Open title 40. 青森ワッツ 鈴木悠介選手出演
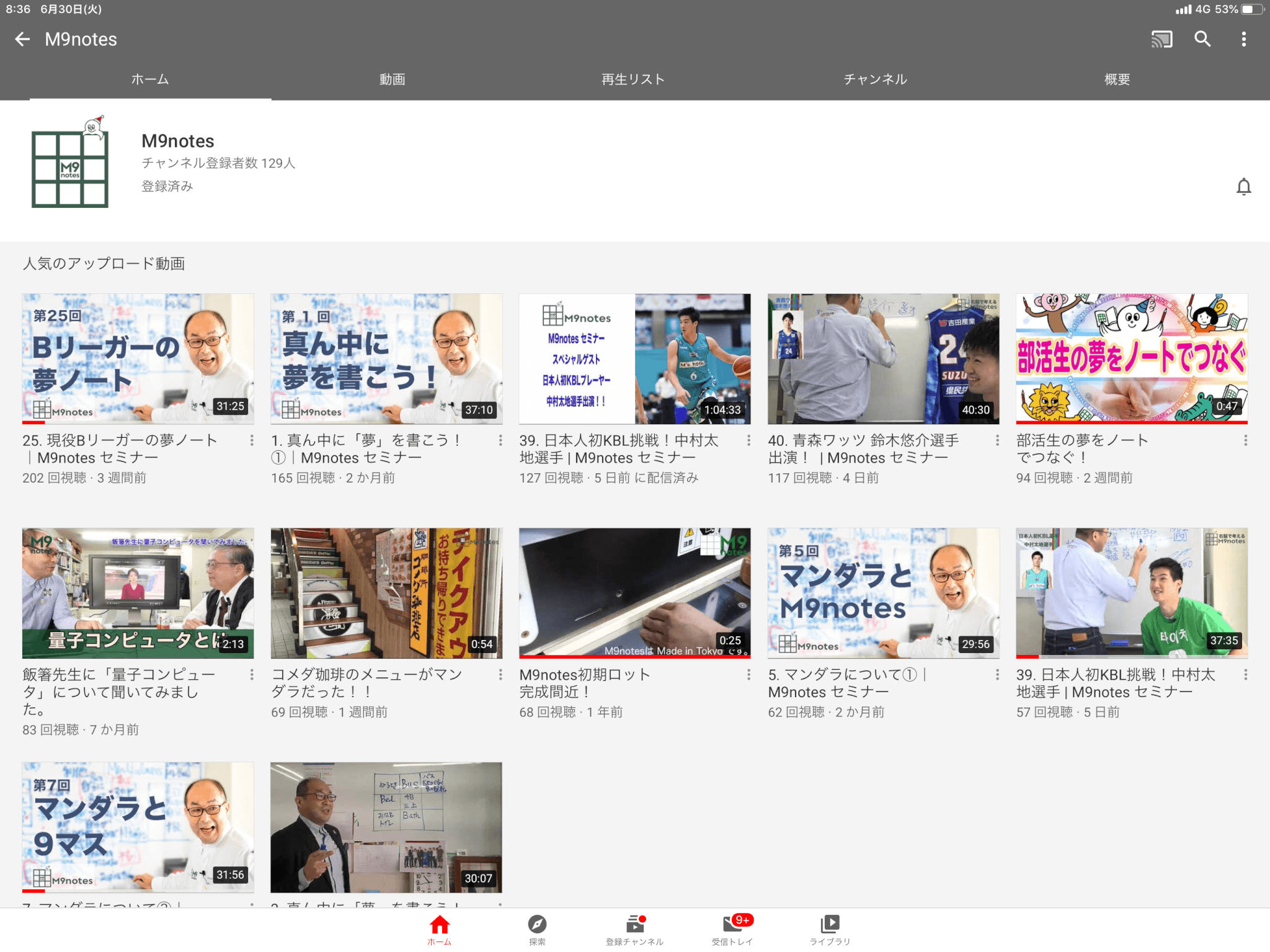Image resolution: width=1270 pixels, height=952 pixels. (x=864, y=449)
